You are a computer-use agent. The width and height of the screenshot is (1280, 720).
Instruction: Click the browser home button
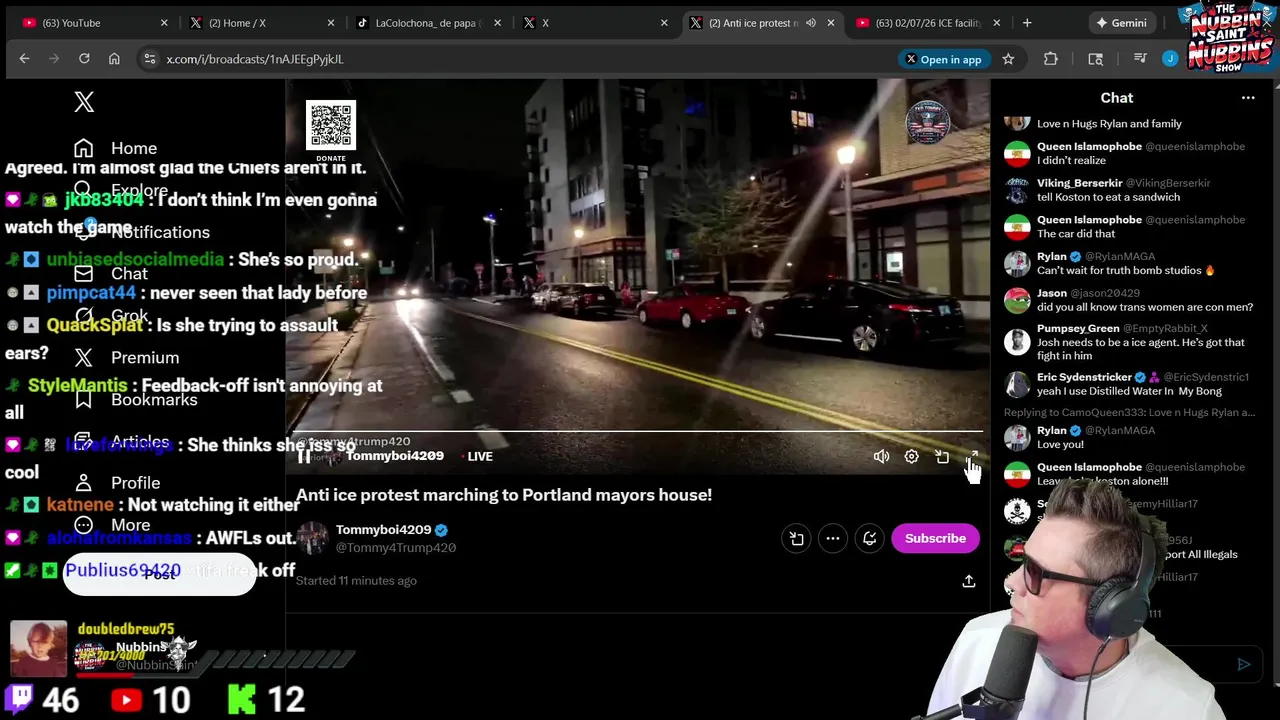click(114, 59)
